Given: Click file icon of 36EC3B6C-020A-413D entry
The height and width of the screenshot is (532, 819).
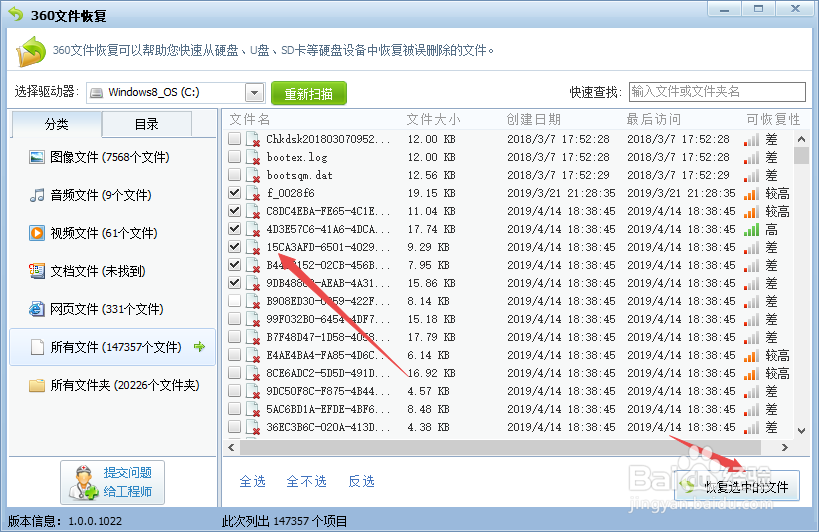Looking at the screenshot, I should [253, 427].
